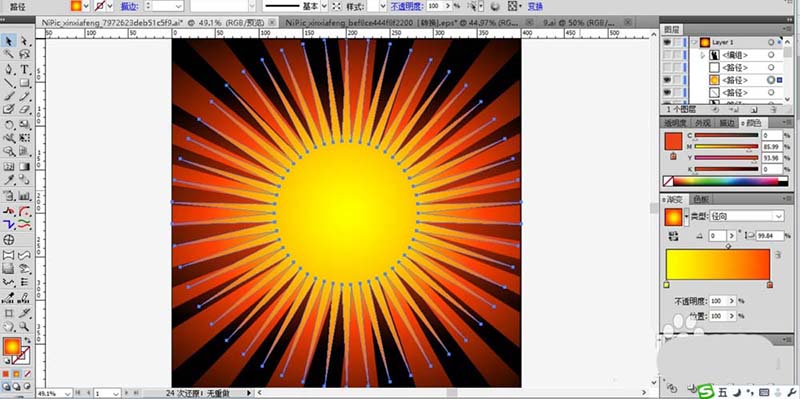This screenshot has width=800, height=399.
Task: Select the Rotate tool
Action: [x=9, y=124]
